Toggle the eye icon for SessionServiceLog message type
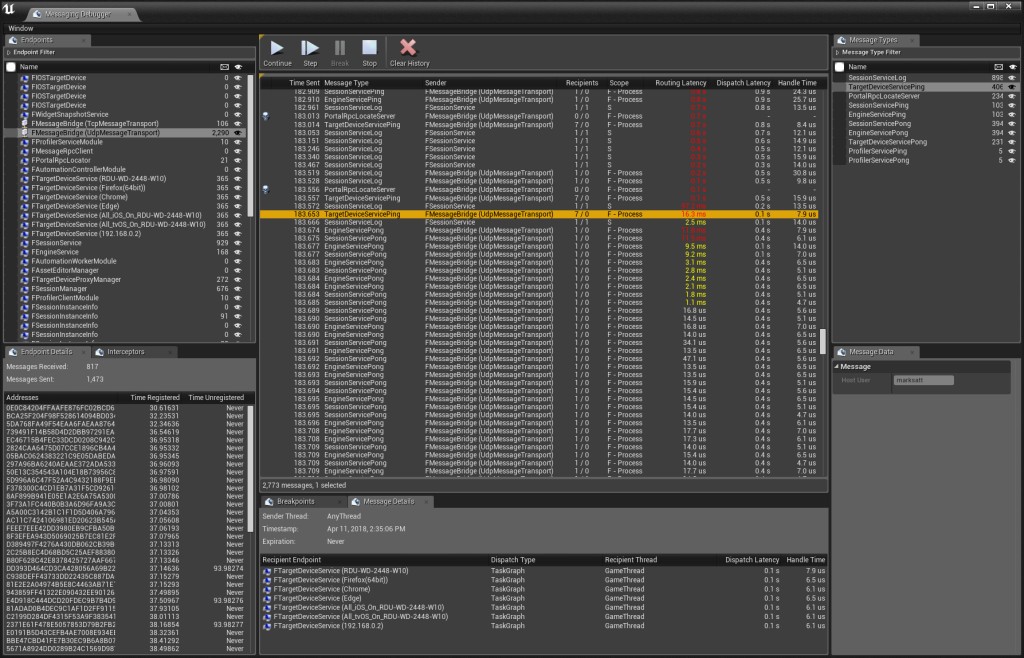The width and height of the screenshot is (1024, 658). [1013, 78]
